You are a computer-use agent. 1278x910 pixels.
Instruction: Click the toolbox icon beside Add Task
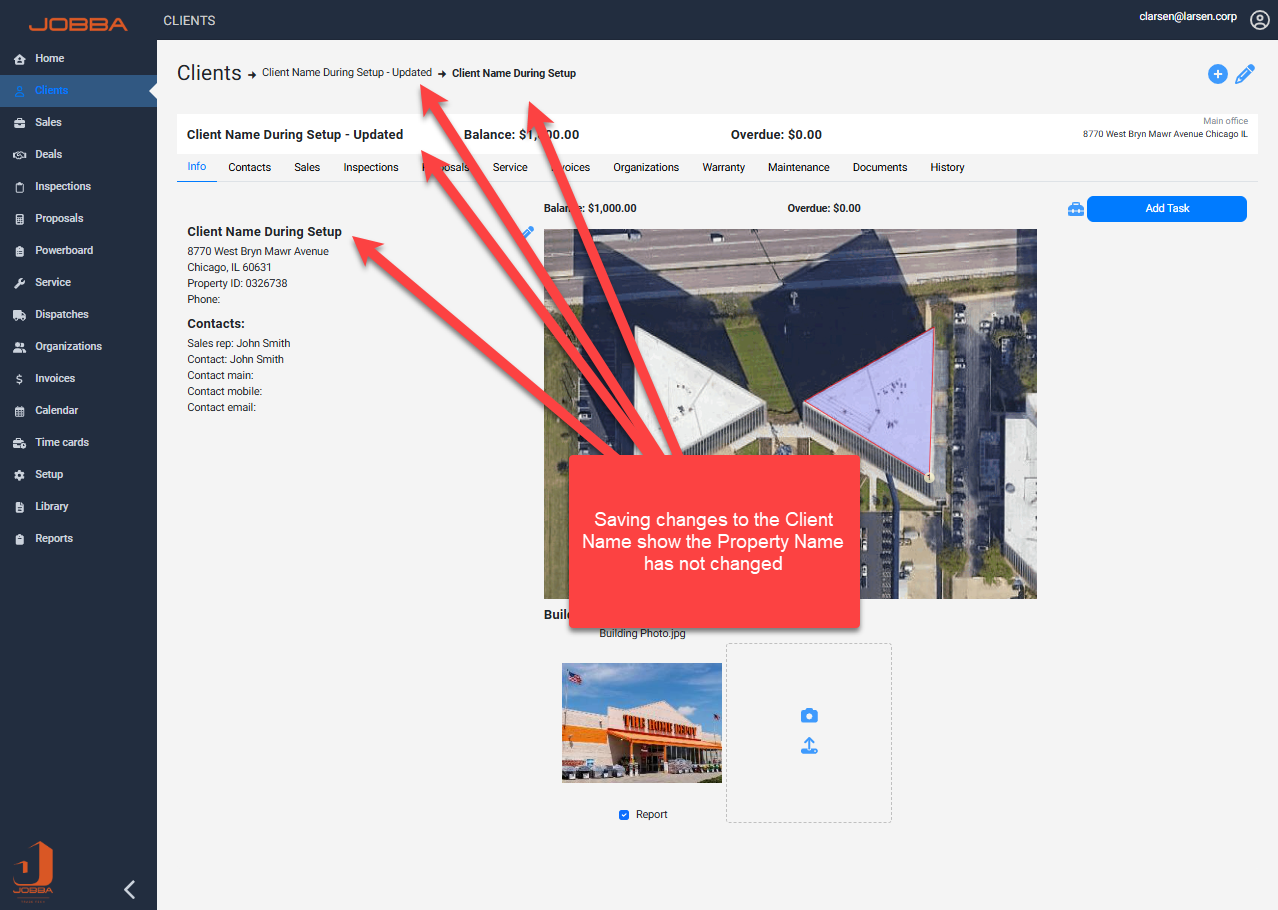pos(1075,209)
